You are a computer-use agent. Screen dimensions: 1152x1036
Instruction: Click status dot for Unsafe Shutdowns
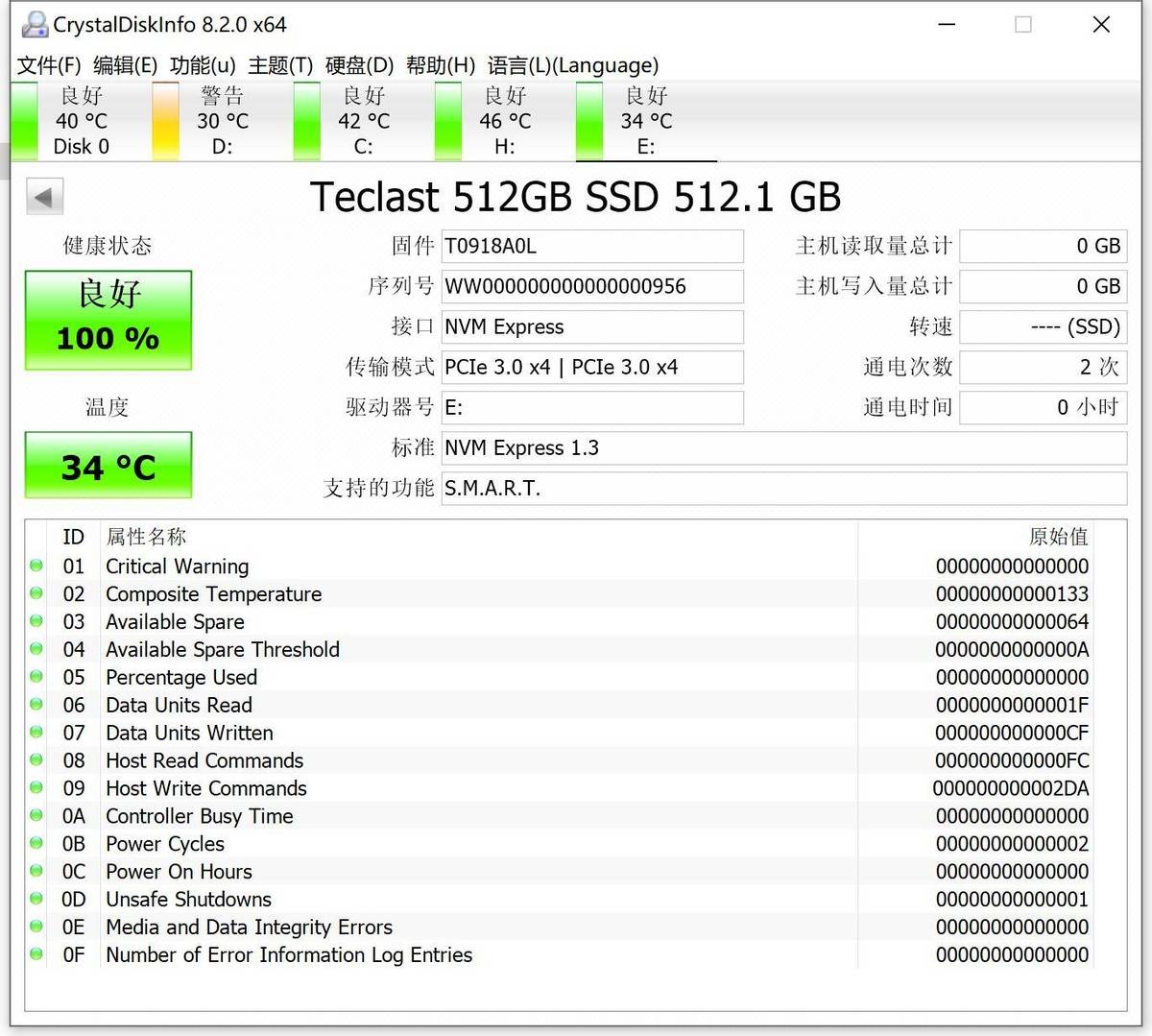coord(36,899)
